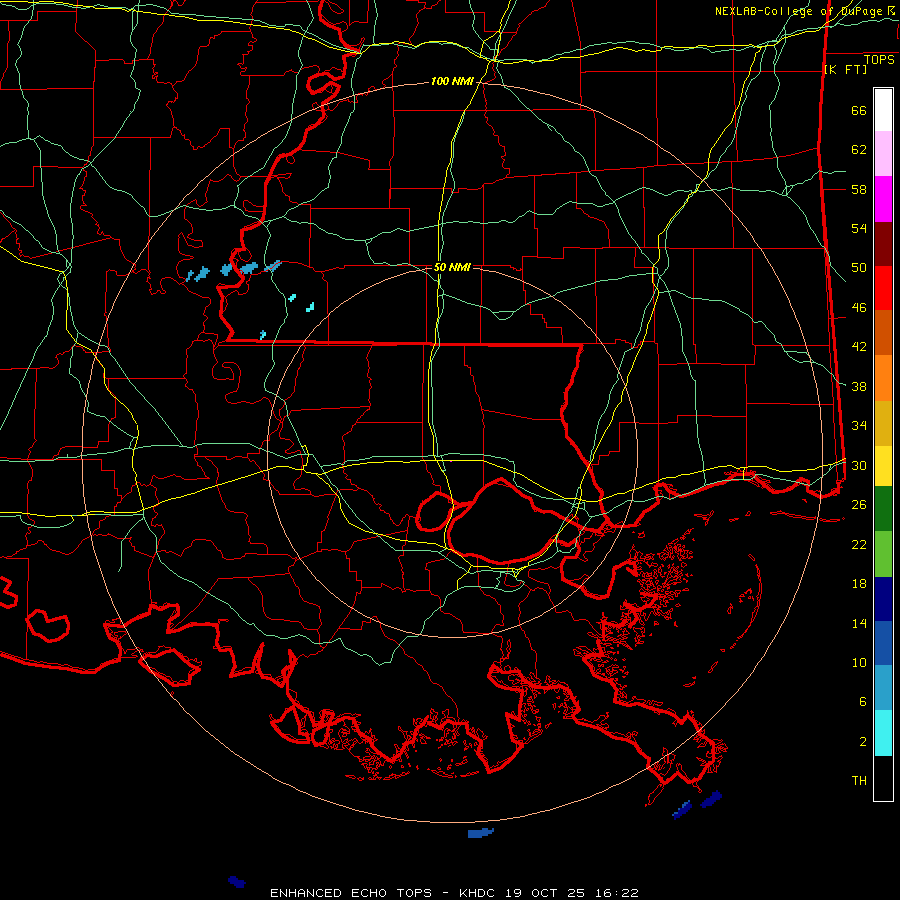Image resolution: width=900 pixels, height=900 pixels.
Task: Click the cyan legend swatch
Action: click(883, 733)
